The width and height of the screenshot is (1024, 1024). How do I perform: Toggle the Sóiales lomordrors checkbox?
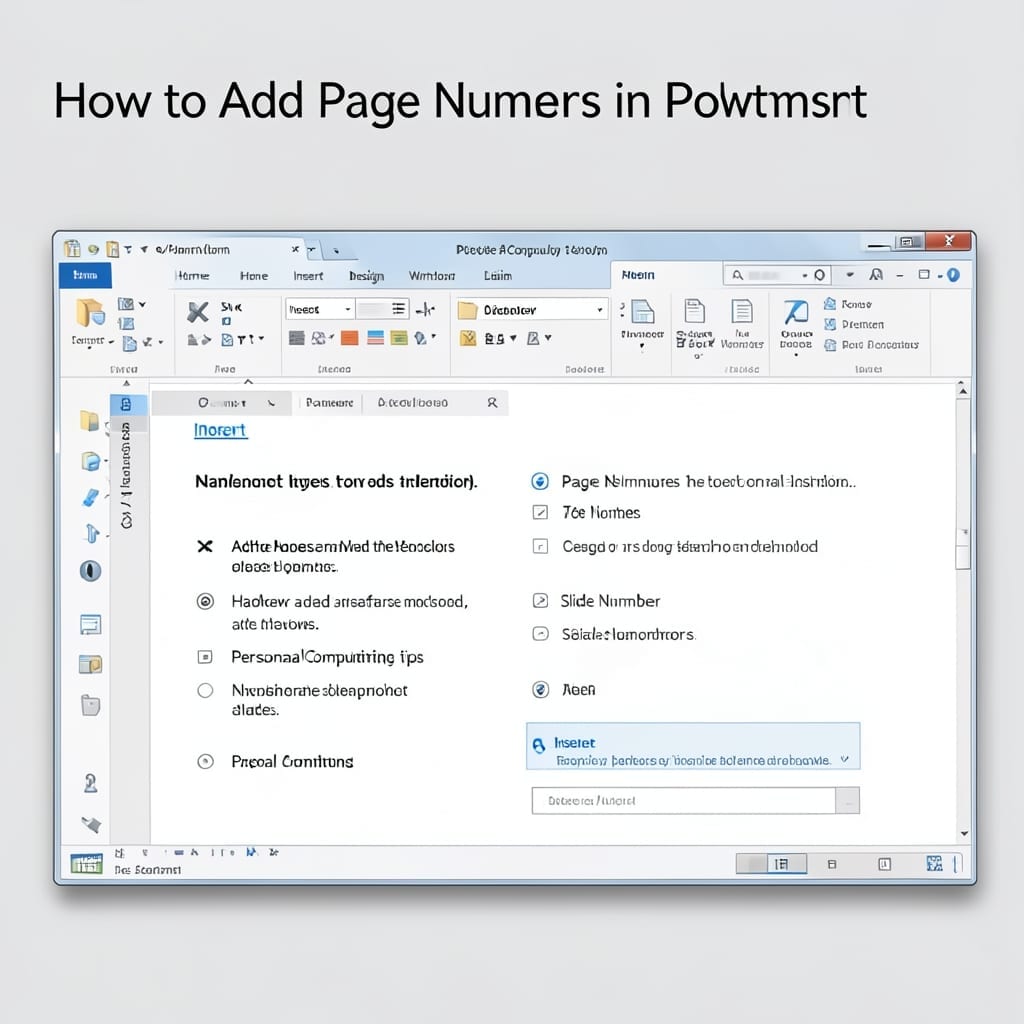(540, 633)
